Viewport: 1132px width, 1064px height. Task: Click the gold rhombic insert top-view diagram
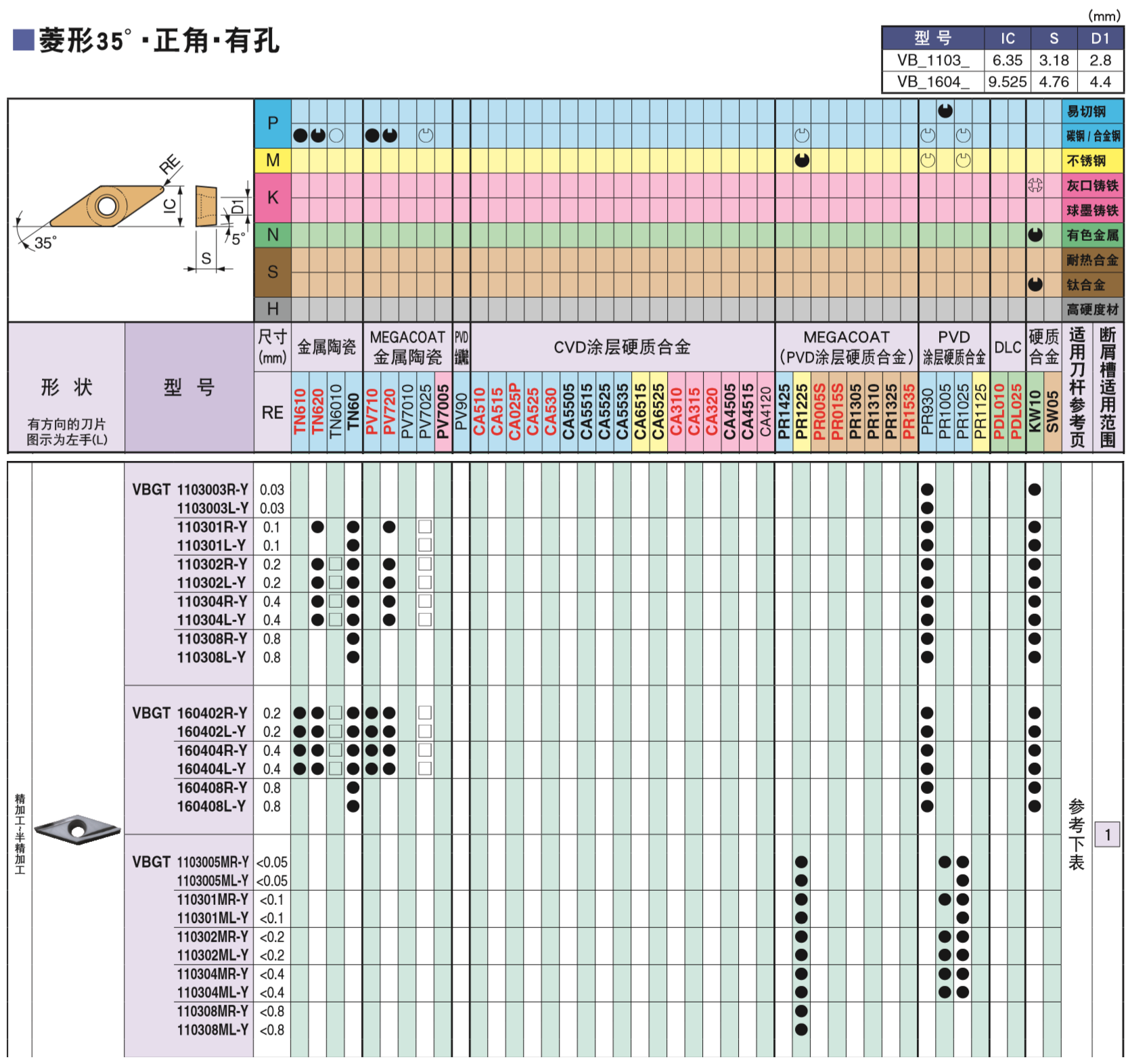point(107,206)
